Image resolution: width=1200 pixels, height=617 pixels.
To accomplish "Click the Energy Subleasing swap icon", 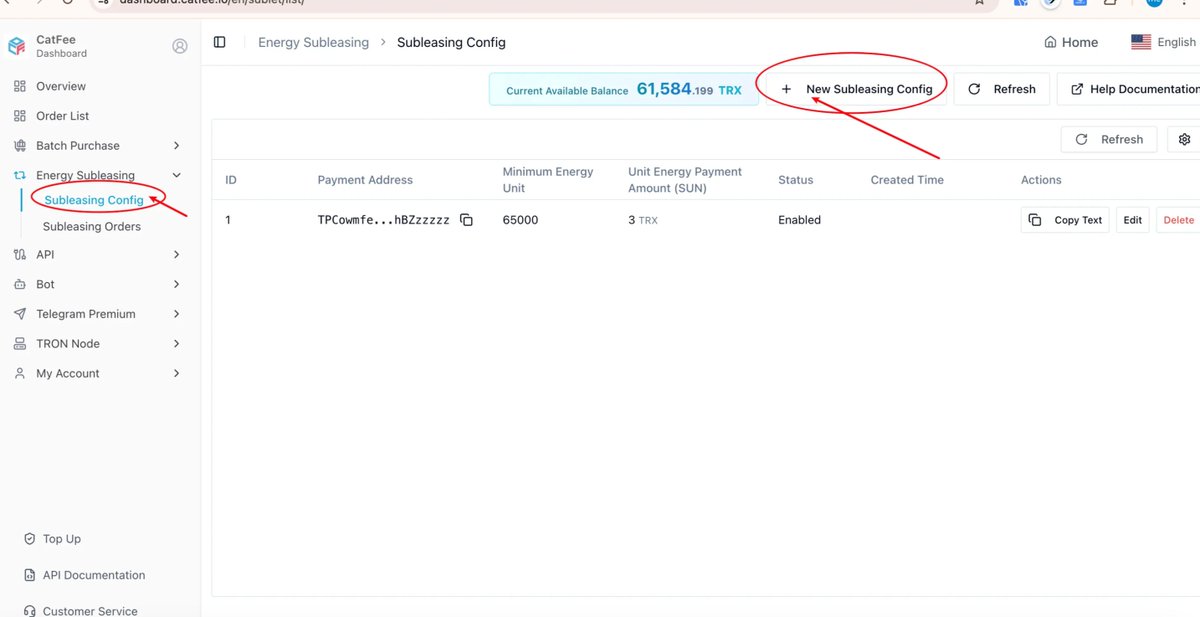I will click(x=20, y=175).
